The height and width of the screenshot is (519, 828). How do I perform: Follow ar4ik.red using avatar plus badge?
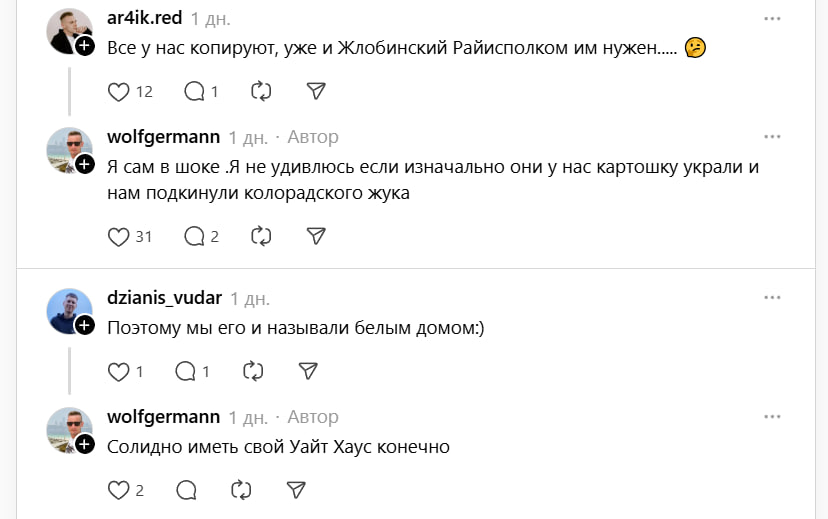[85, 46]
